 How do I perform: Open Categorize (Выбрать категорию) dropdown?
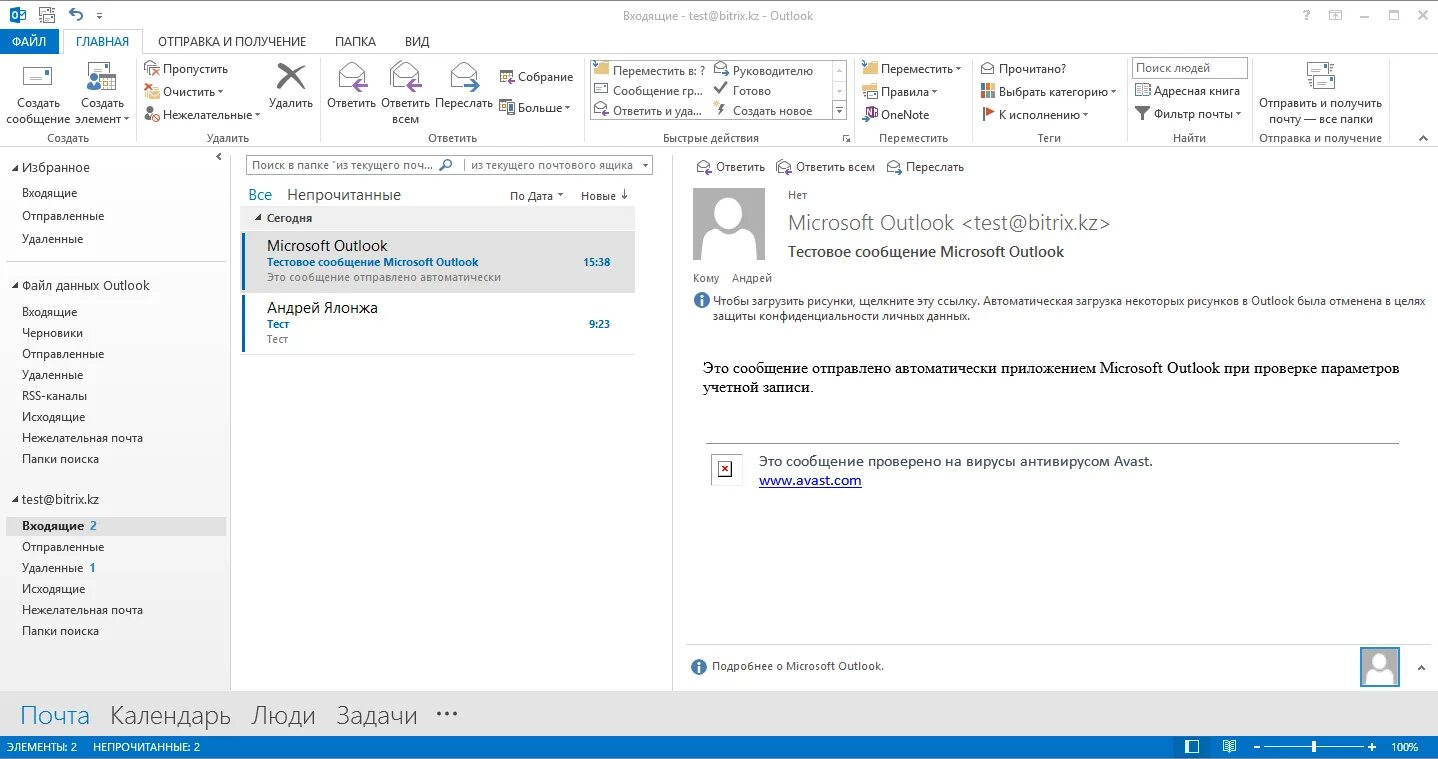pos(1048,92)
